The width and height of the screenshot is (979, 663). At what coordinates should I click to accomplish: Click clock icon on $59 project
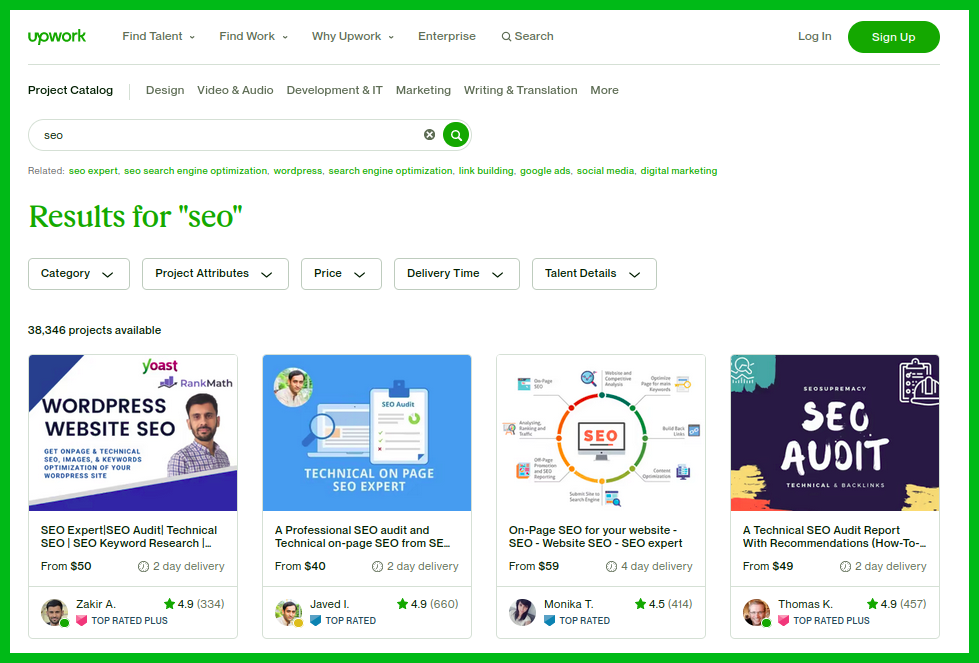611,567
